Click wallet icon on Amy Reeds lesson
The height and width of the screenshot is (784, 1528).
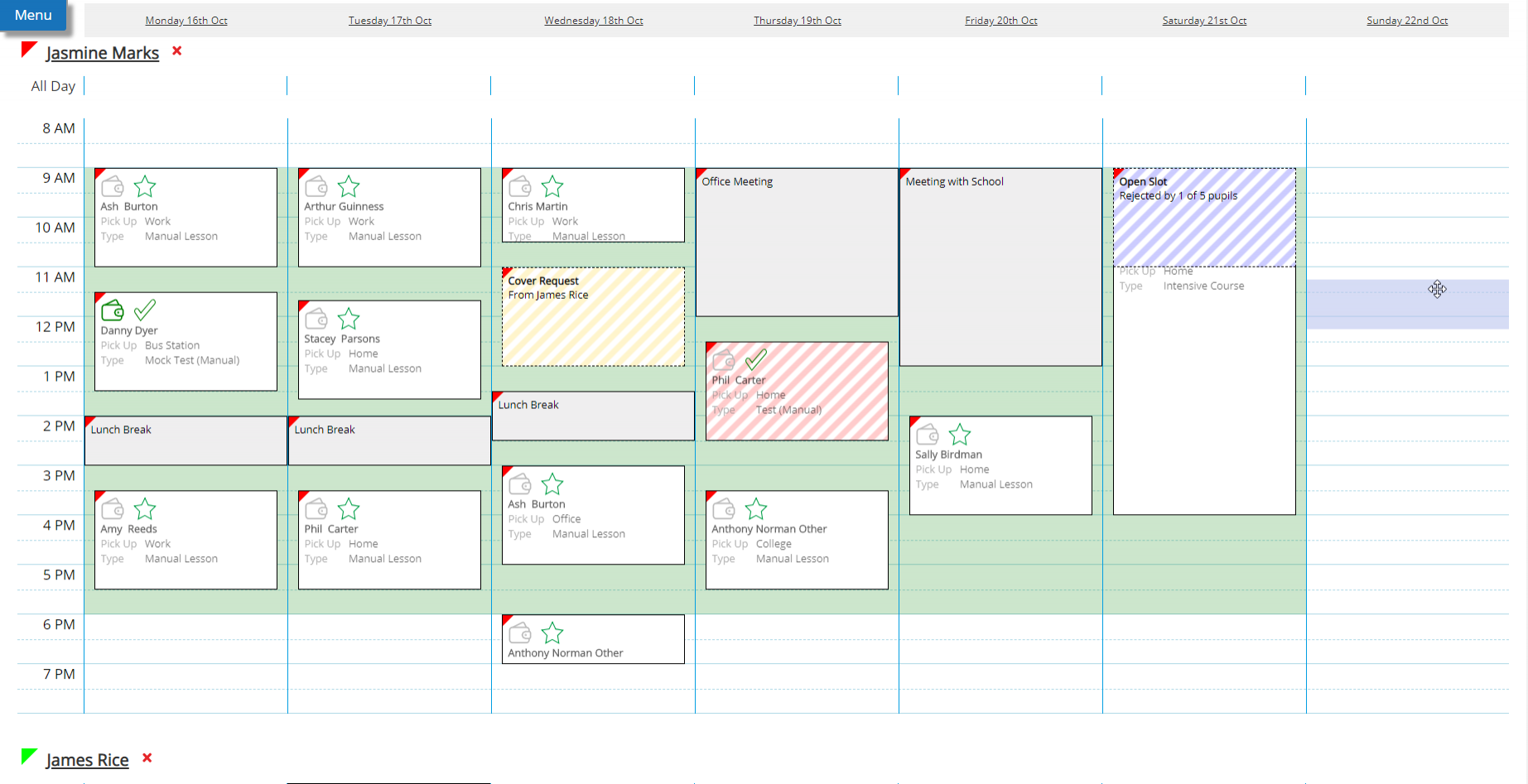(113, 509)
